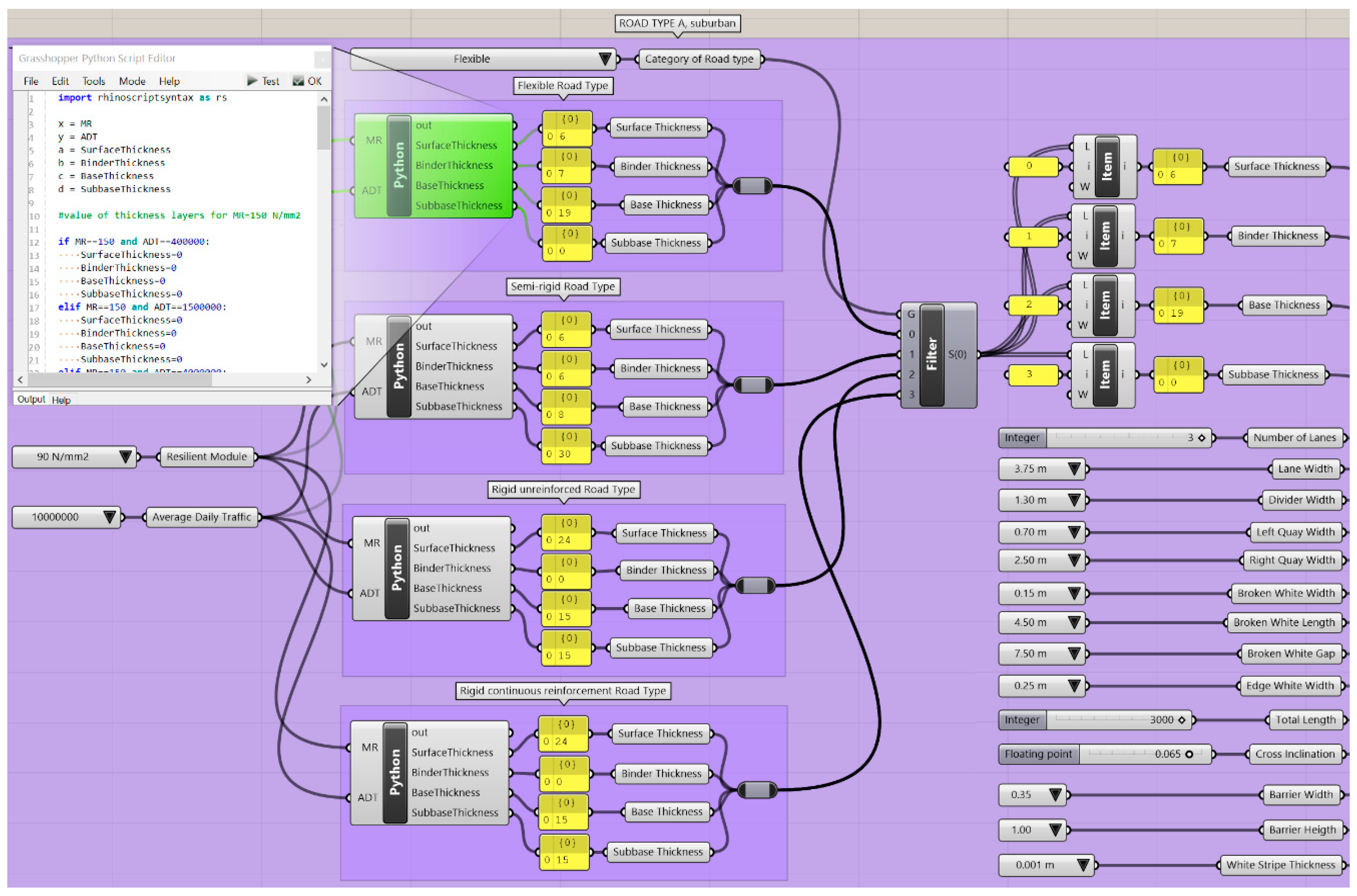This screenshot has width=1357, height=896.
Task: Open the Mode menu in script editor
Action: pos(132,81)
